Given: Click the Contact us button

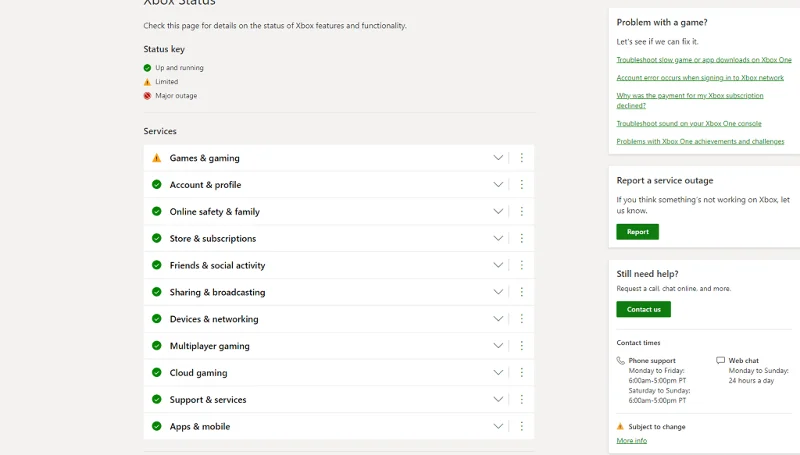Looking at the screenshot, I should pyautogui.click(x=643, y=309).
